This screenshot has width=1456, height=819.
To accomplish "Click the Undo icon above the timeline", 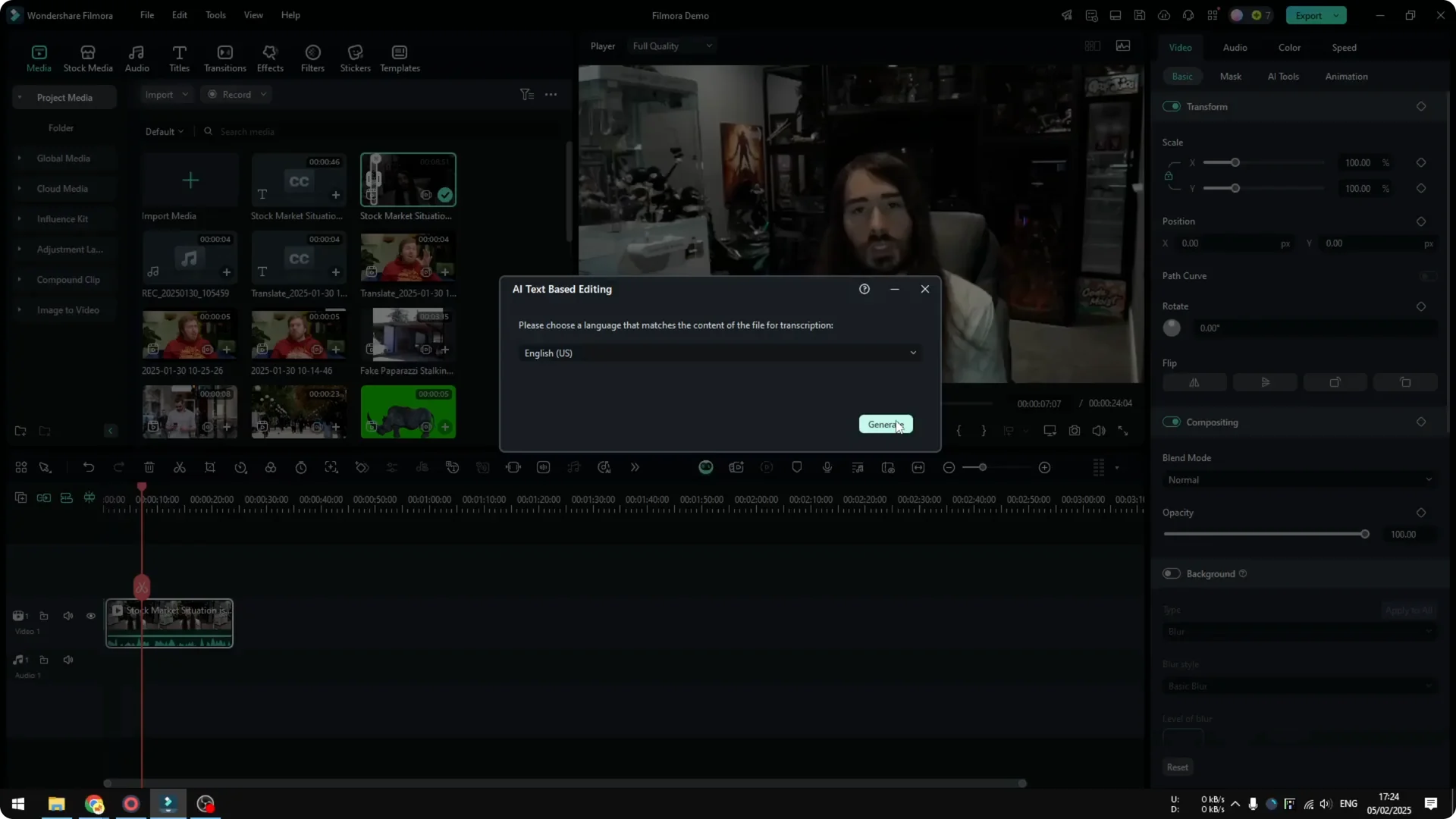I will pyautogui.click(x=89, y=467).
